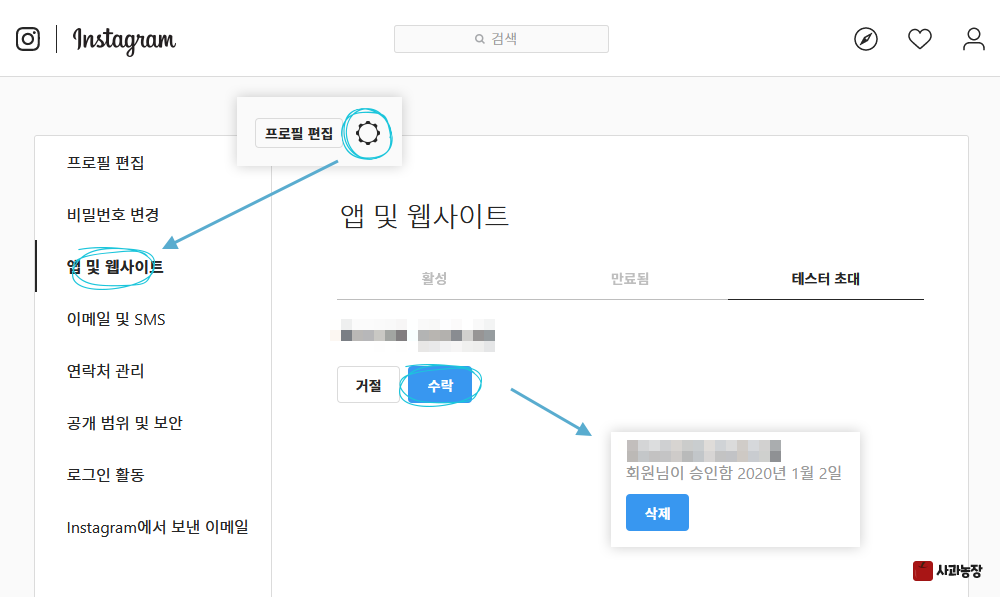The width and height of the screenshot is (1000, 597).
Task: Open the Explore compass icon
Action: 865,39
